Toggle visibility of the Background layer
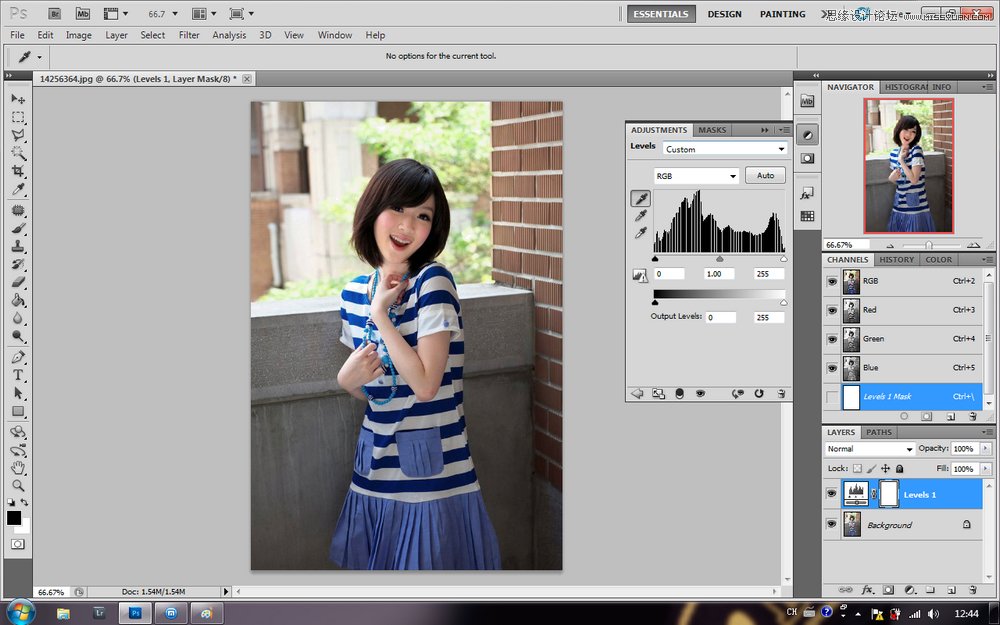This screenshot has height=625, width=1000. (x=831, y=524)
